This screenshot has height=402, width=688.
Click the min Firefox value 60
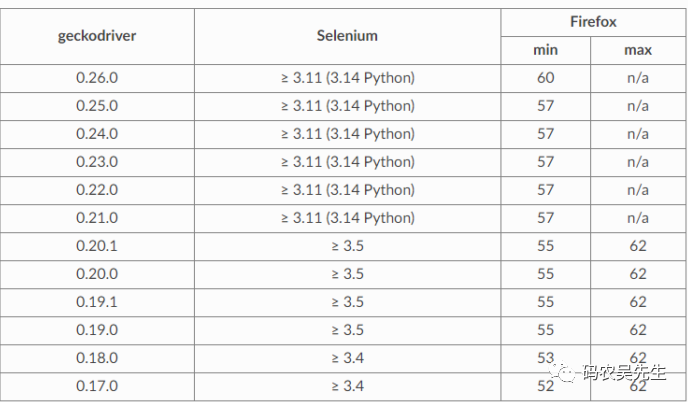[x=545, y=78]
